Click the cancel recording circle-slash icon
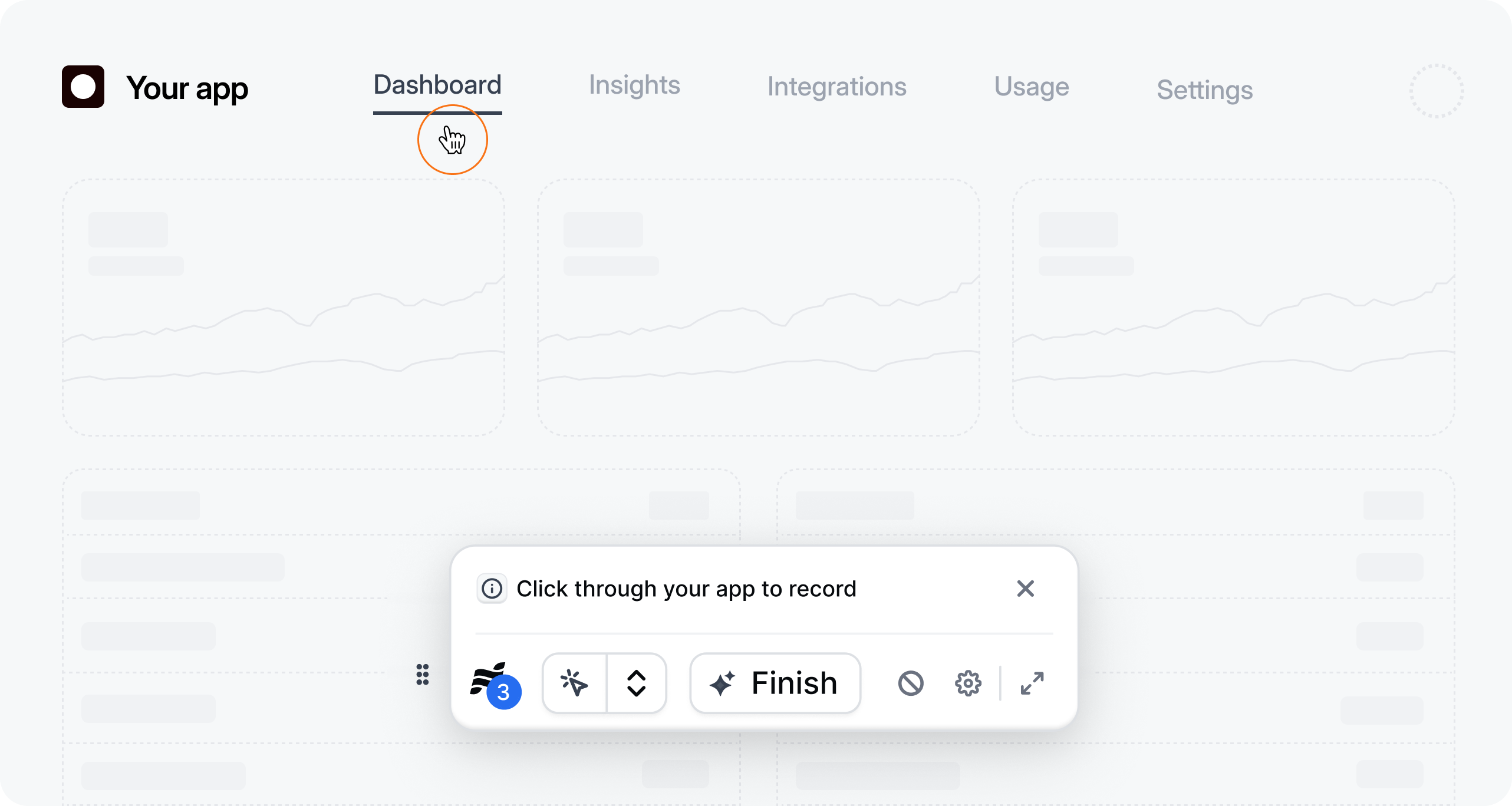This screenshot has width=1512, height=806. pos(911,683)
